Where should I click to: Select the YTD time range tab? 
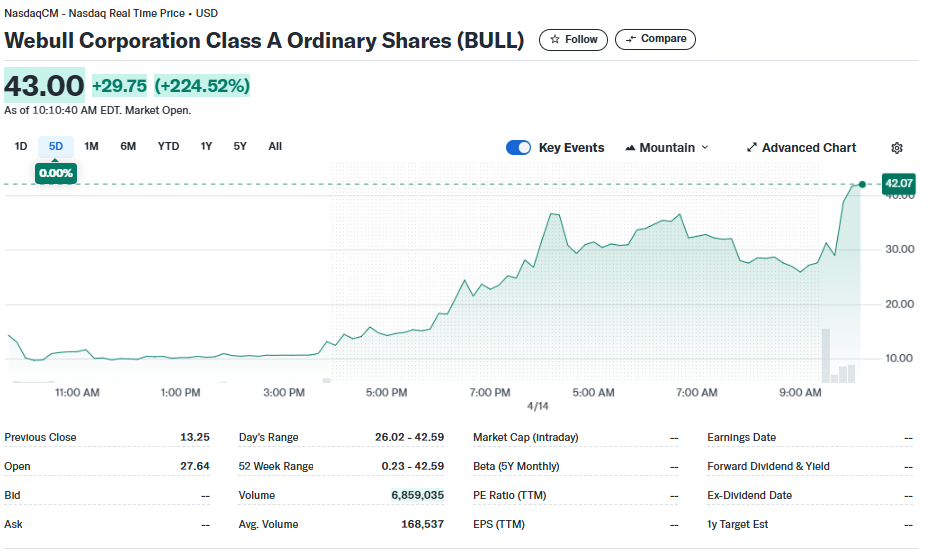coord(168,146)
